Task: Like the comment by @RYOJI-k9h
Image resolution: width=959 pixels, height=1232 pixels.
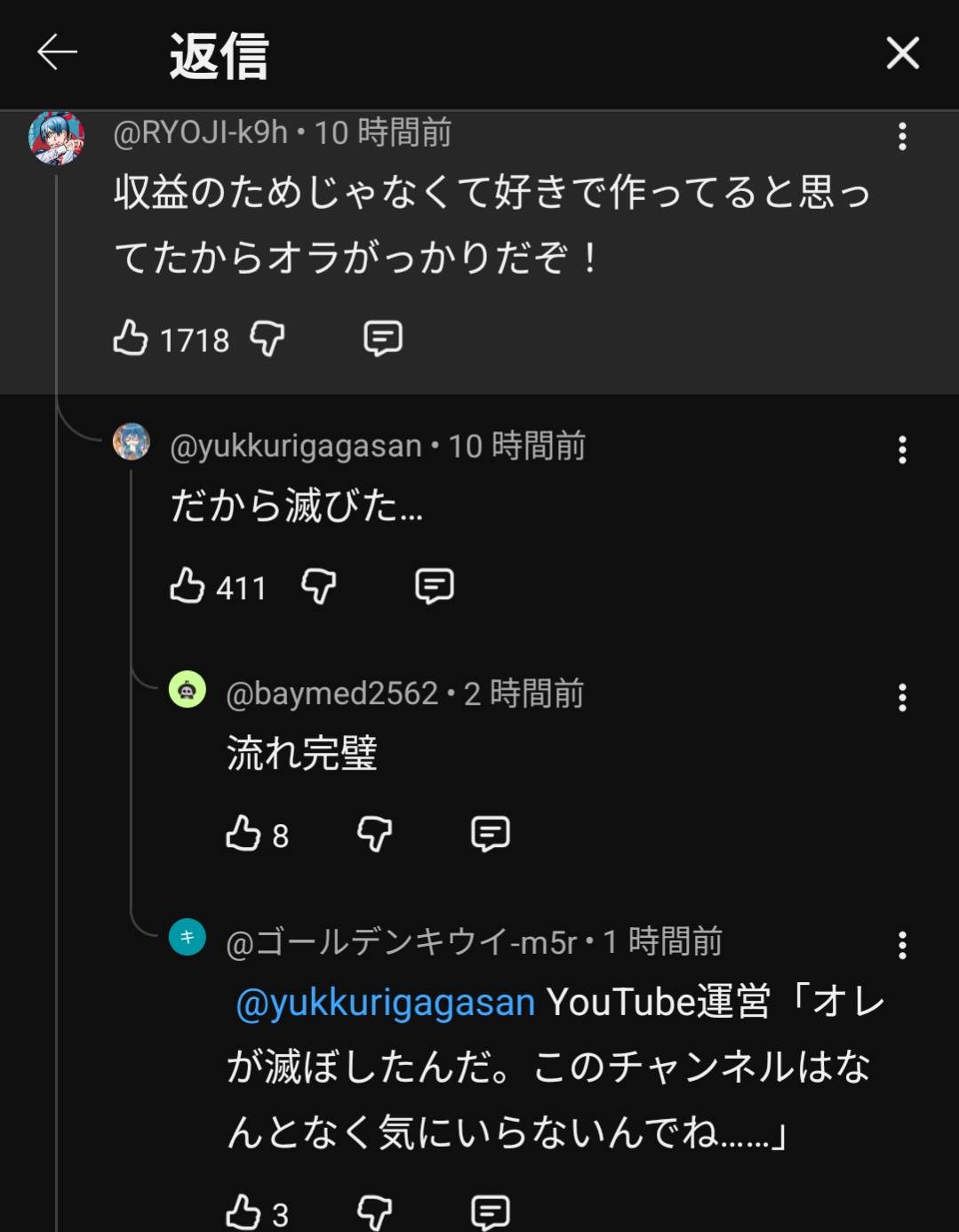Action: [131, 339]
